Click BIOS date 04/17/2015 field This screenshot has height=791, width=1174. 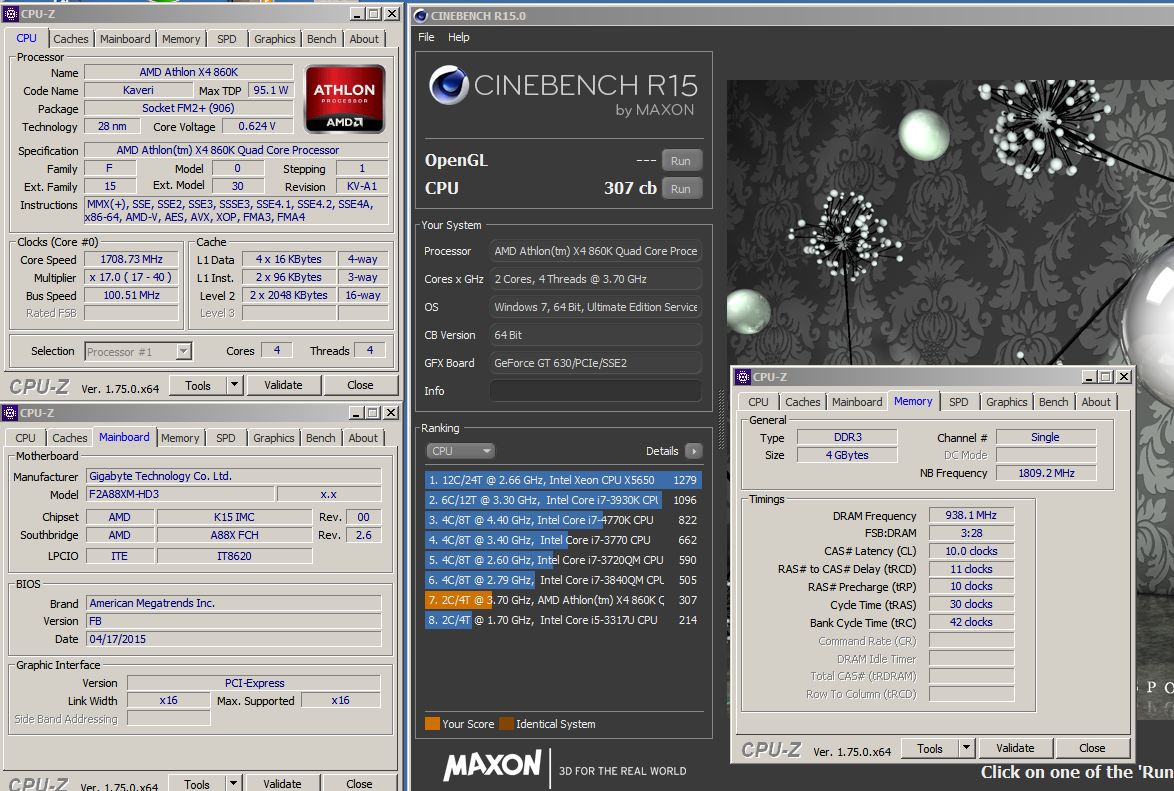click(x=234, y=639)
